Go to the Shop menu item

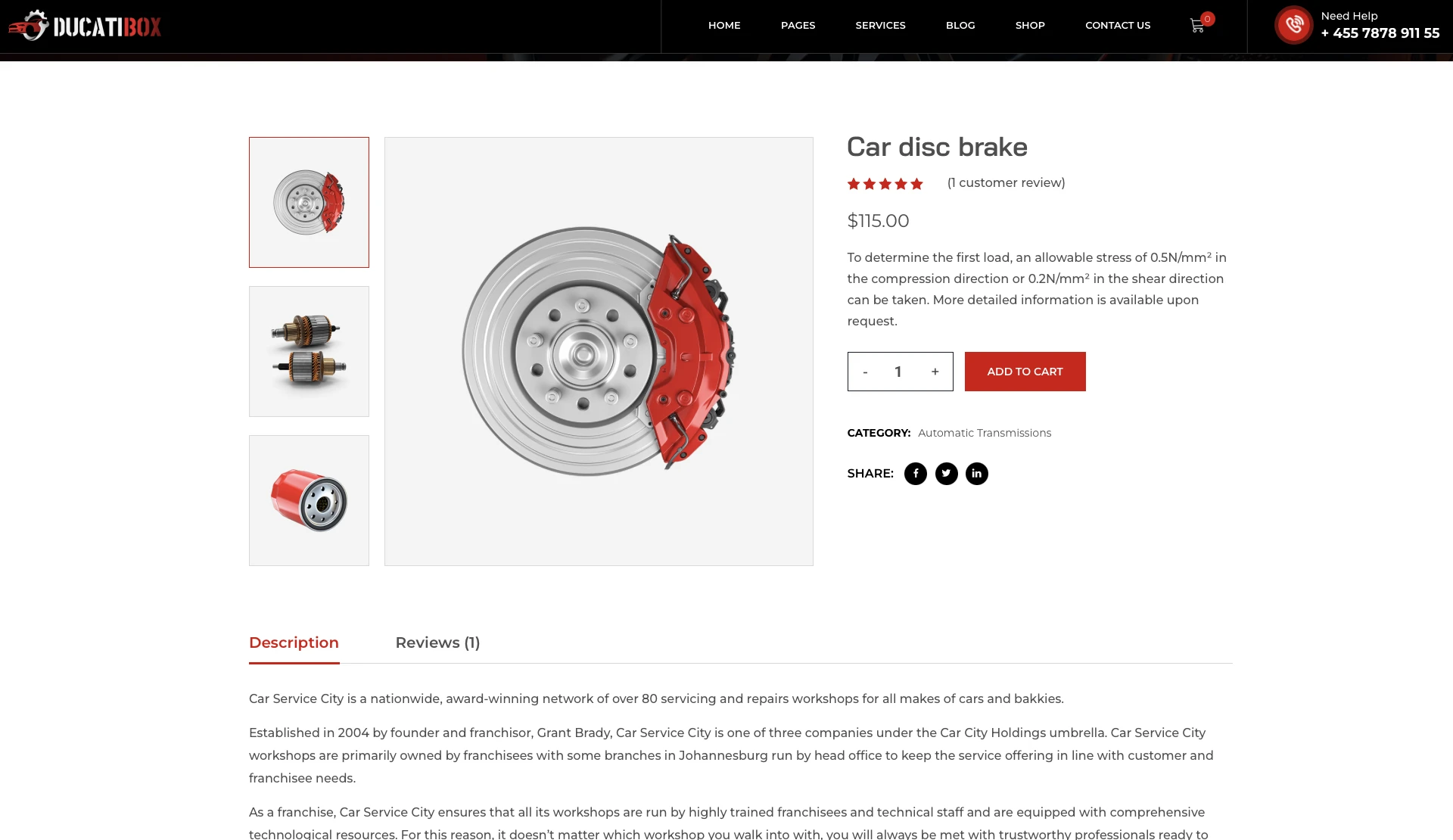coord(1031,25)
